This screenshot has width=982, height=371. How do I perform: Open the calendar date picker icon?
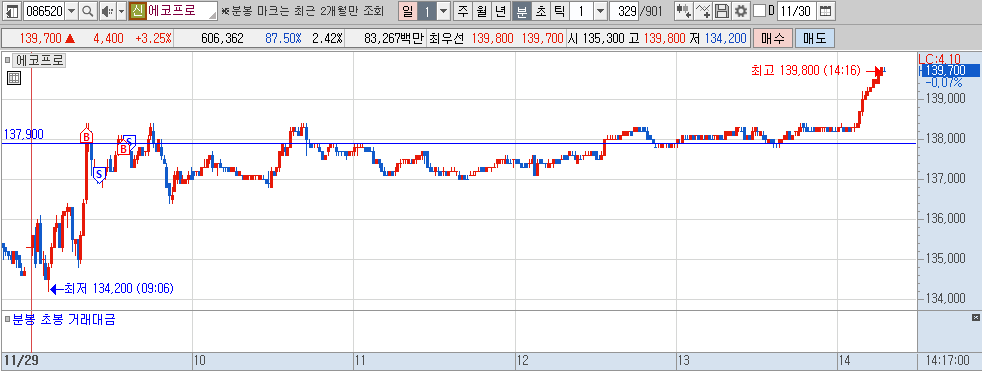pos(826,11)
